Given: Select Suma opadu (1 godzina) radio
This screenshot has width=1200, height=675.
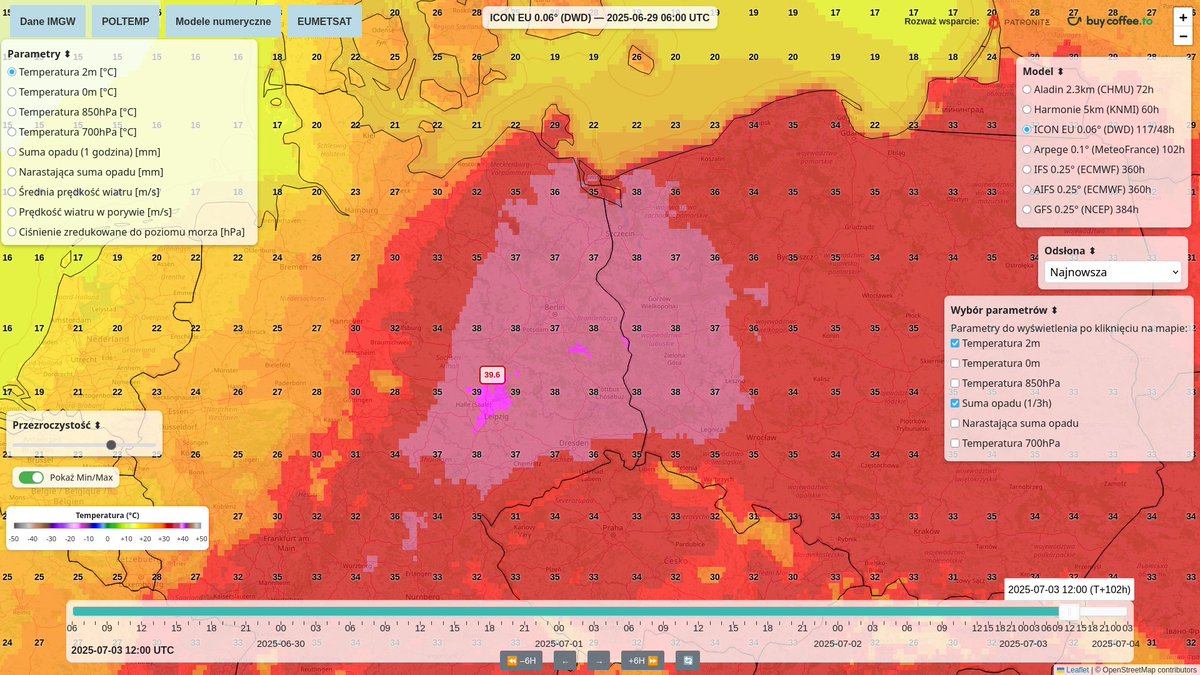Looking at the screenshot, I should pos(12,152).
